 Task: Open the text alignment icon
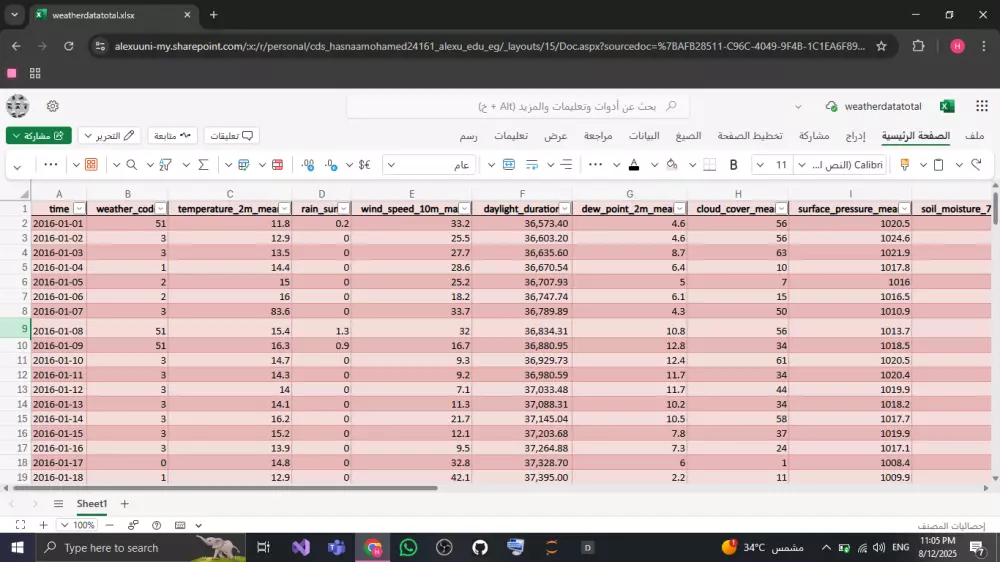(x=566, y=165)
